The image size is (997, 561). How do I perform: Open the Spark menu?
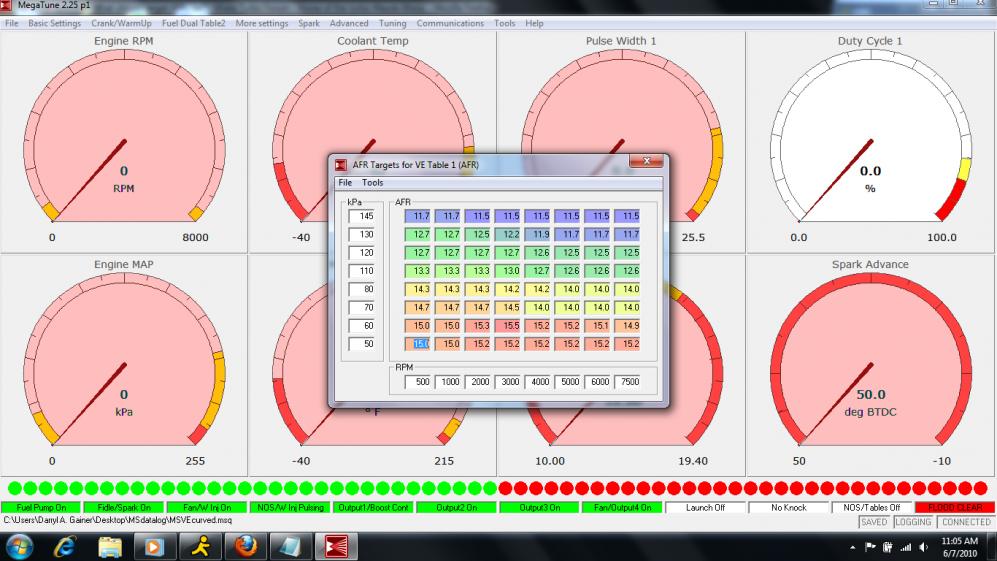tap(309, 24)
